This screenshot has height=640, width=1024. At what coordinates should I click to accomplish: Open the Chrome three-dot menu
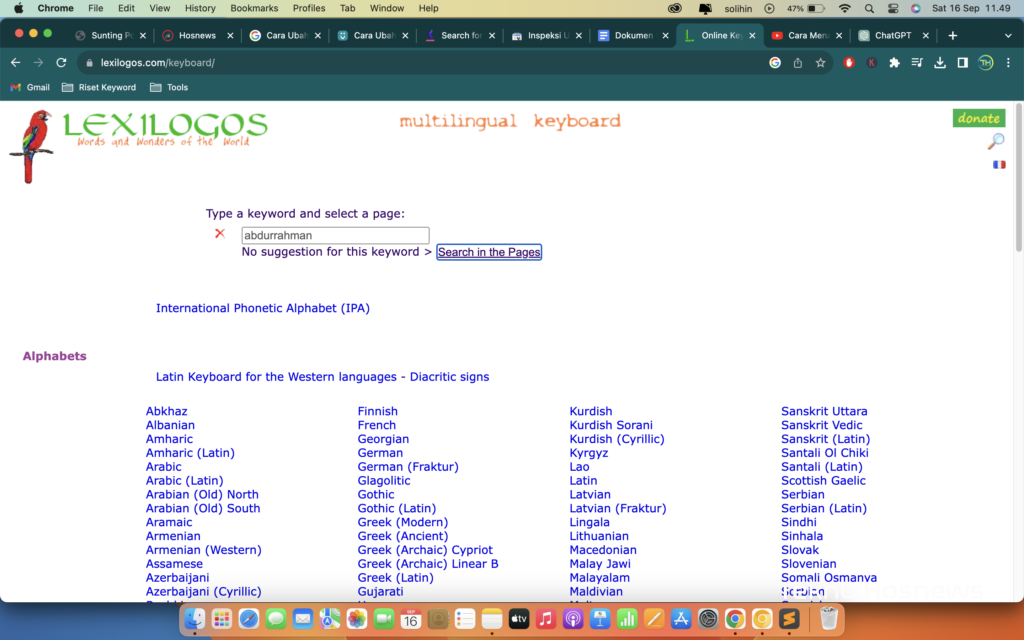tap(1008, 63)
